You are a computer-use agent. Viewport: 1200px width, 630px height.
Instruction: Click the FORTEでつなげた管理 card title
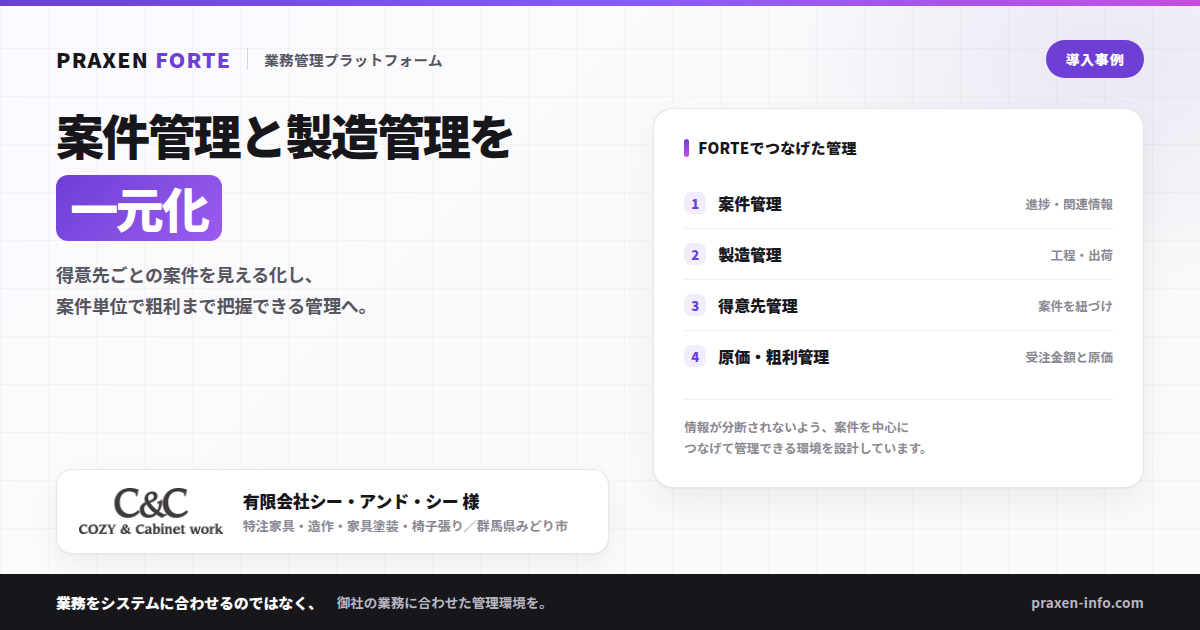pos(777,148)
